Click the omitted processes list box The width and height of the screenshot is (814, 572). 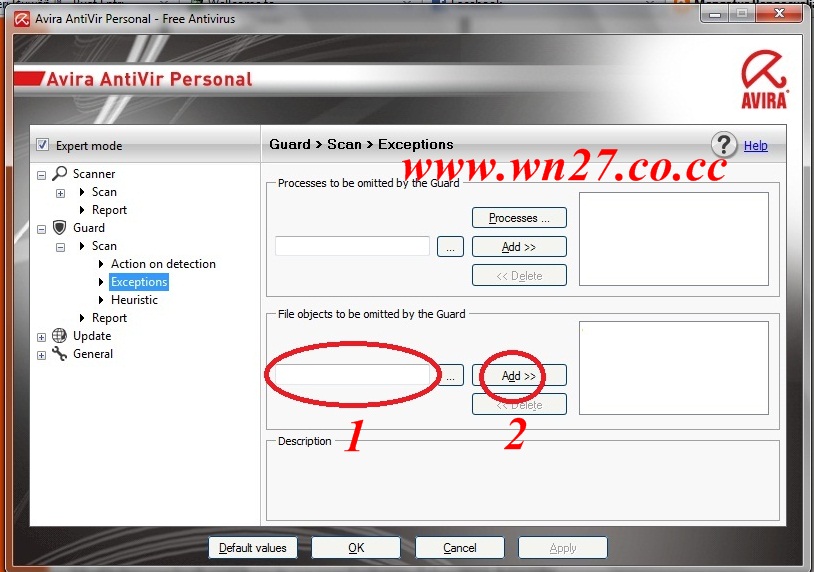674,239
